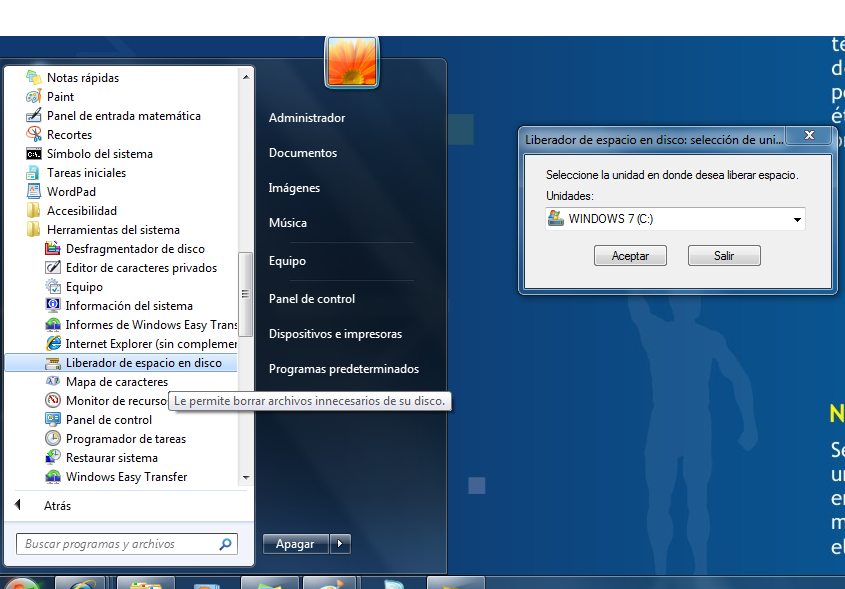Open Dispositivos e impresoras
This screenshot has height=589, width=845.
point(335,334)
